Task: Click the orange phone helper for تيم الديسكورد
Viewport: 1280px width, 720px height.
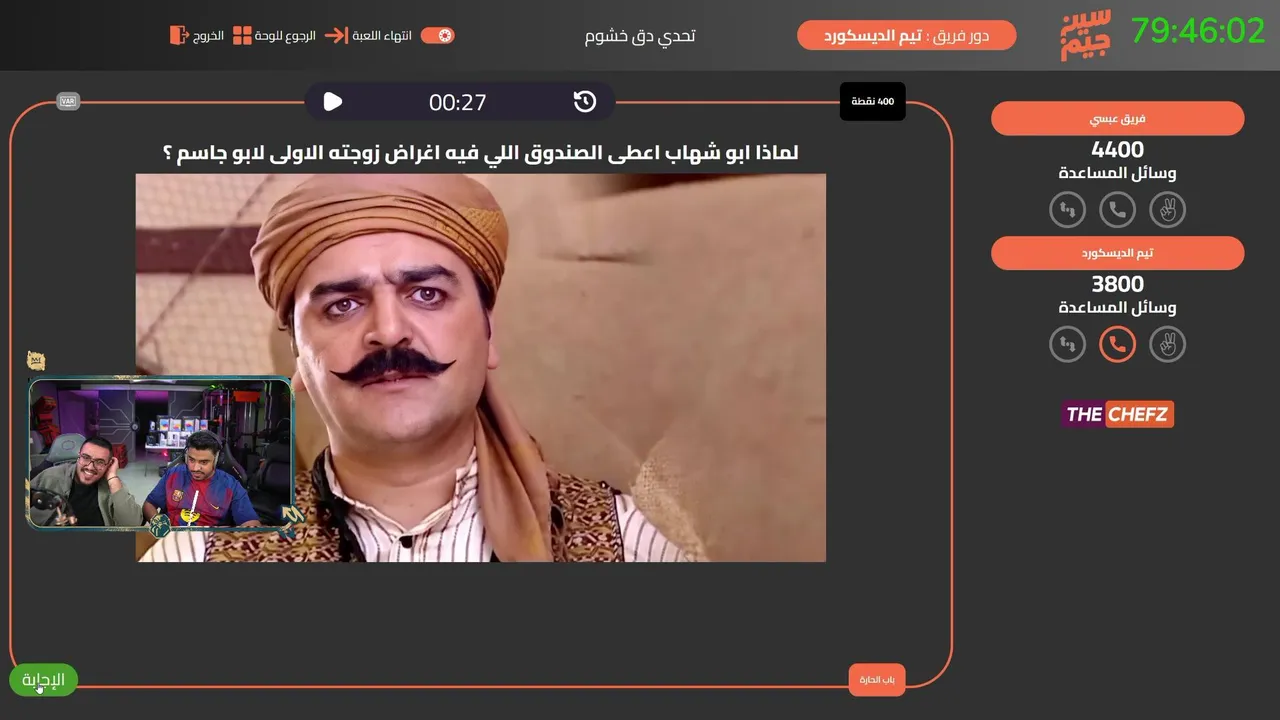Action: pyautogui.click(x=1118, y=344)
